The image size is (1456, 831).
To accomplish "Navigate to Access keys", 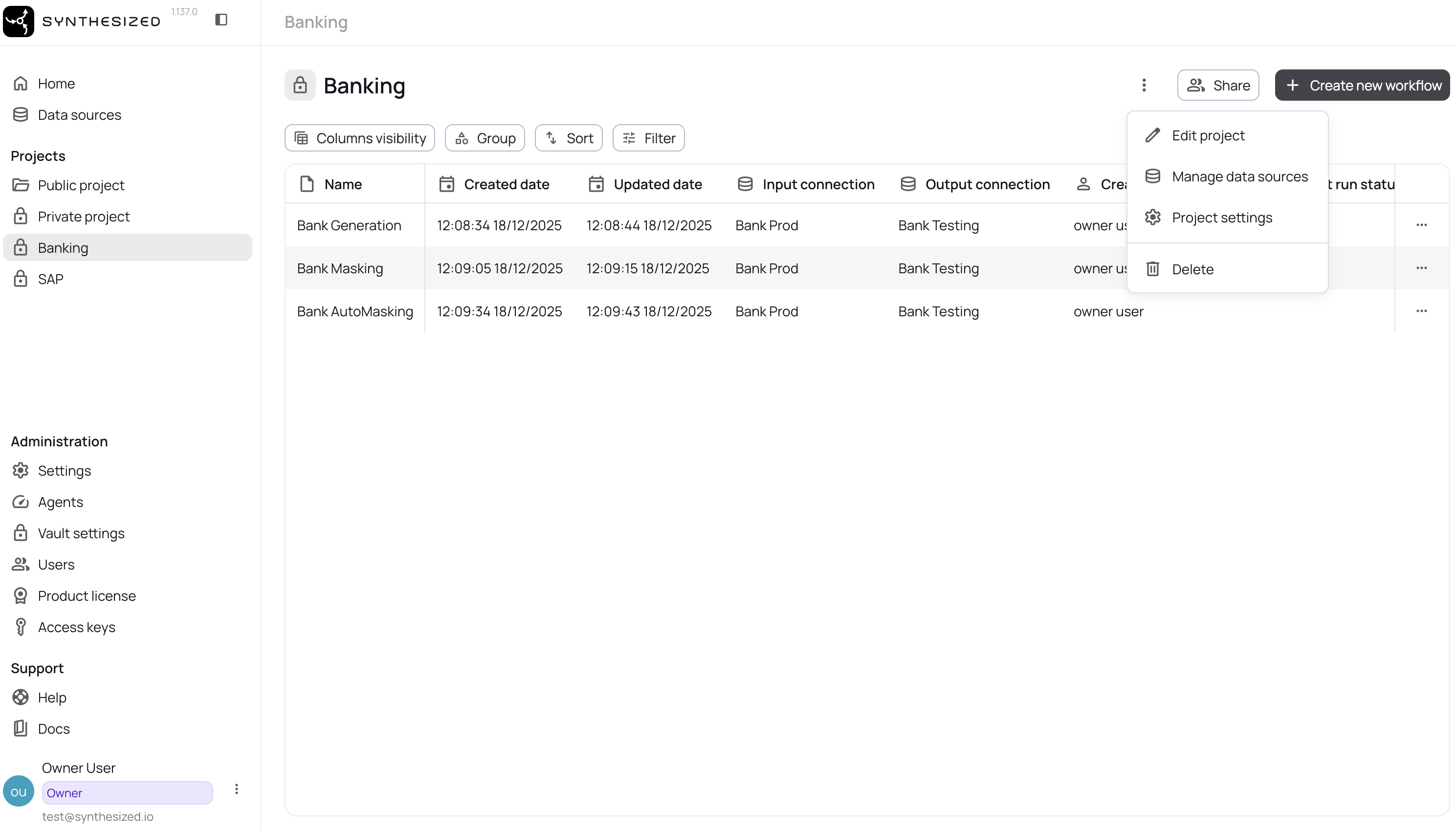I will point(76,627).
